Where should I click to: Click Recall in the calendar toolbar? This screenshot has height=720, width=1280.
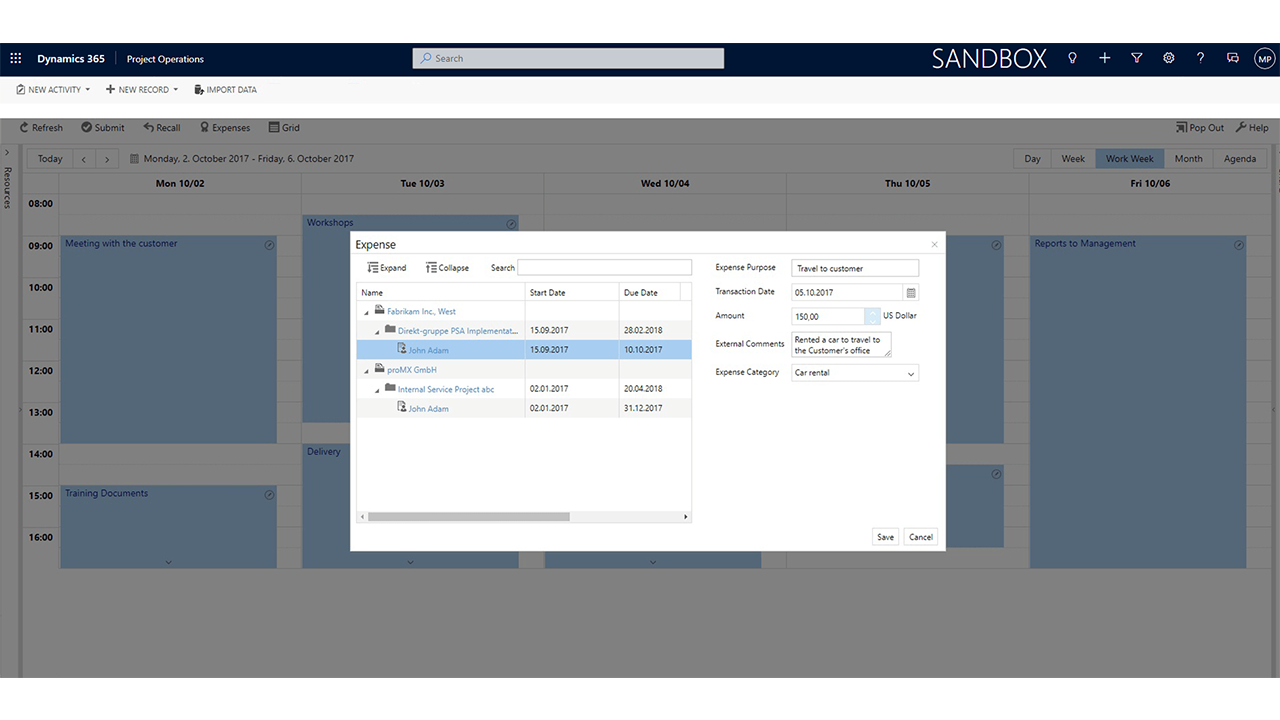click(162, 128)
